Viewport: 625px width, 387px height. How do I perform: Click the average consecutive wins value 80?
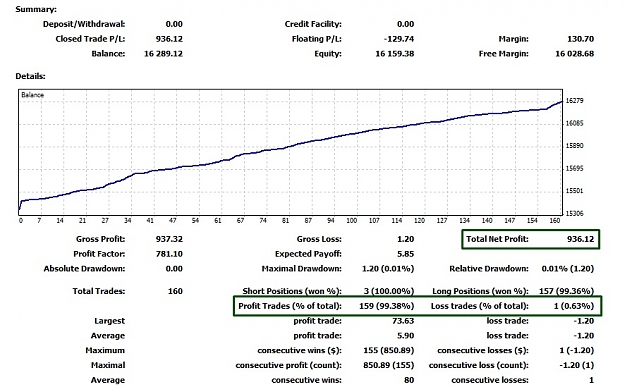[409, 380]
